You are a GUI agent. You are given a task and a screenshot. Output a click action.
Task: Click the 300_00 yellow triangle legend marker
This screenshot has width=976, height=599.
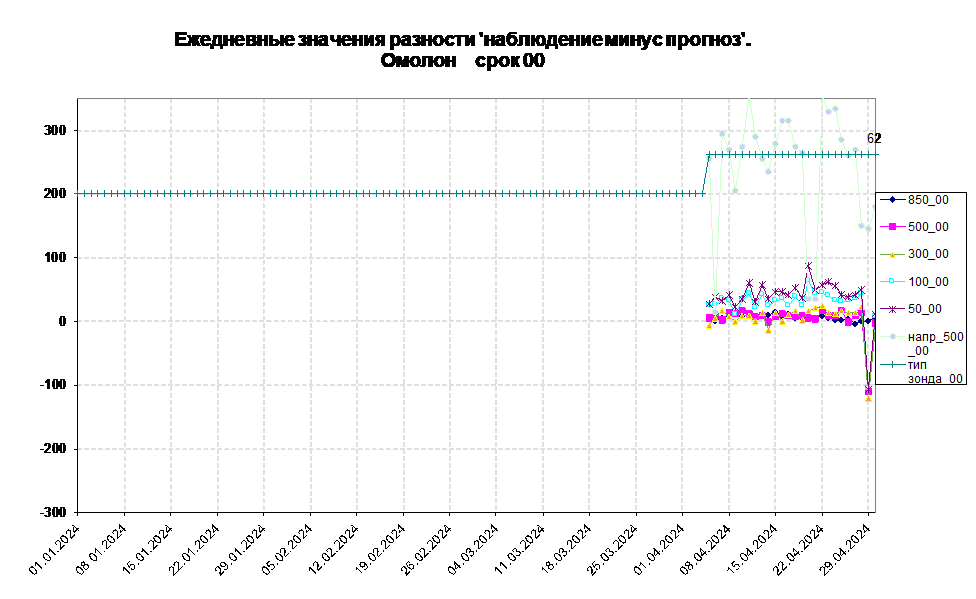(892, 254)
